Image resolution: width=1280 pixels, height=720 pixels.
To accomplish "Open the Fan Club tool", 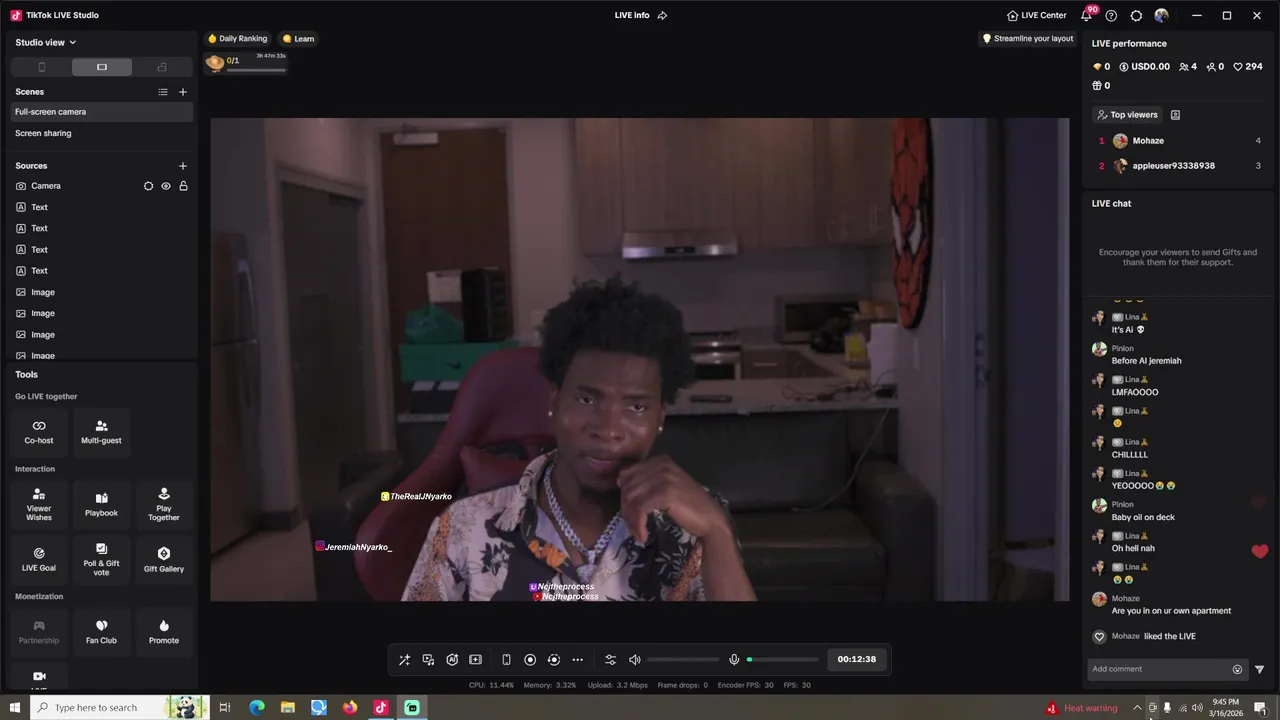I will tap(101, 632).
